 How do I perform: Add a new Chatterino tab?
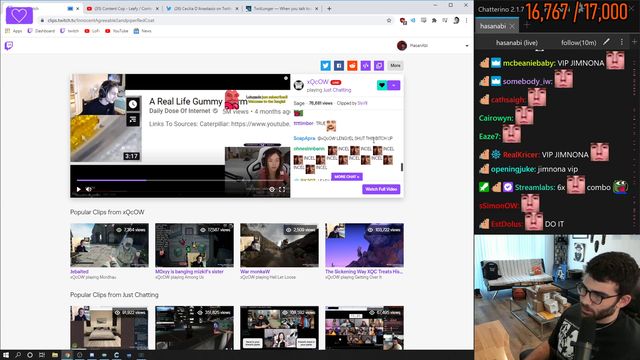[527, 25]
